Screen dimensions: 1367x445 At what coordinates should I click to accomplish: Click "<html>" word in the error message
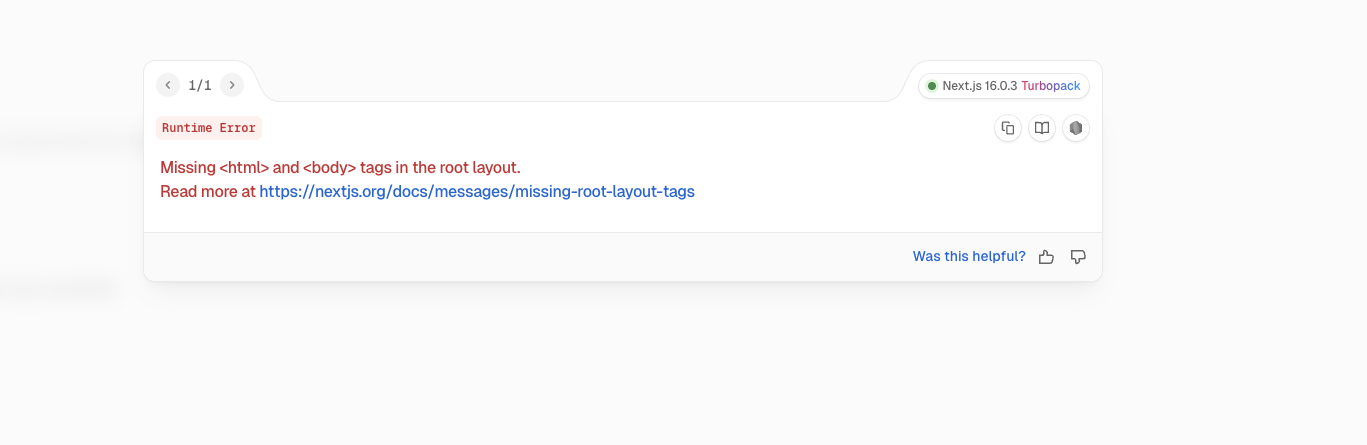[x=244, y=167]
